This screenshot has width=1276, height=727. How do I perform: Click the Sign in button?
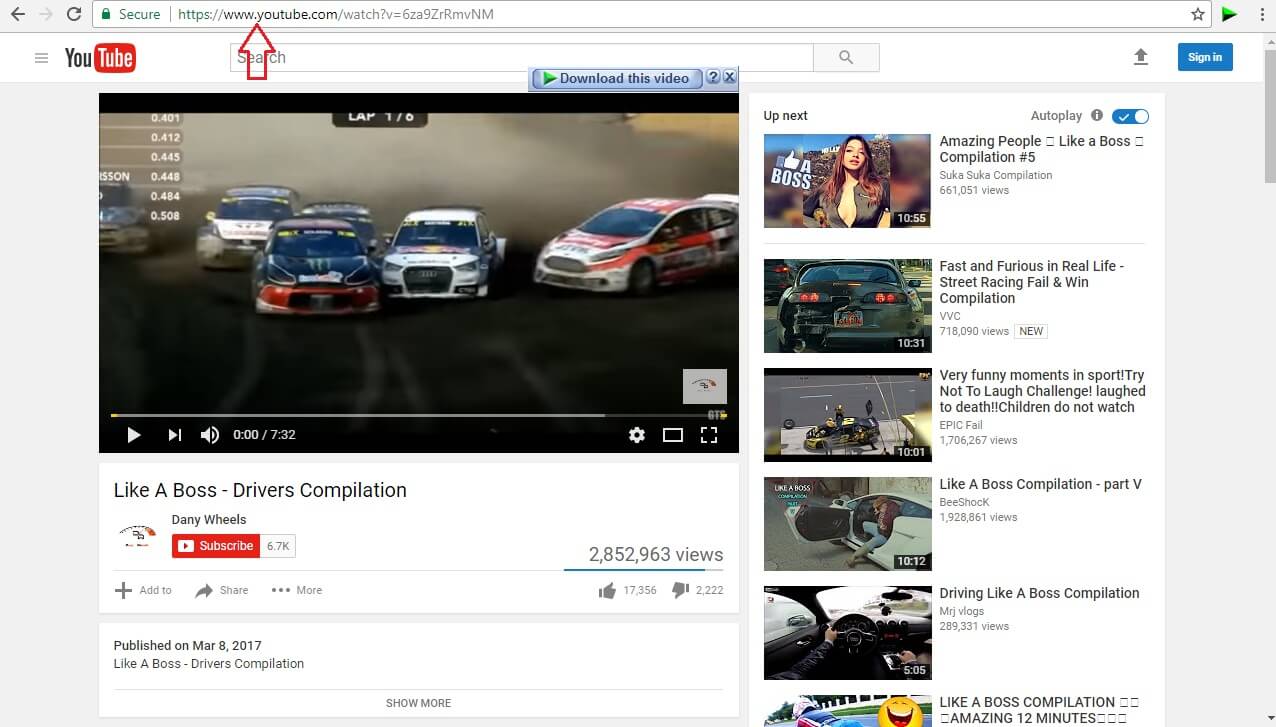(x=1205, y=57)
